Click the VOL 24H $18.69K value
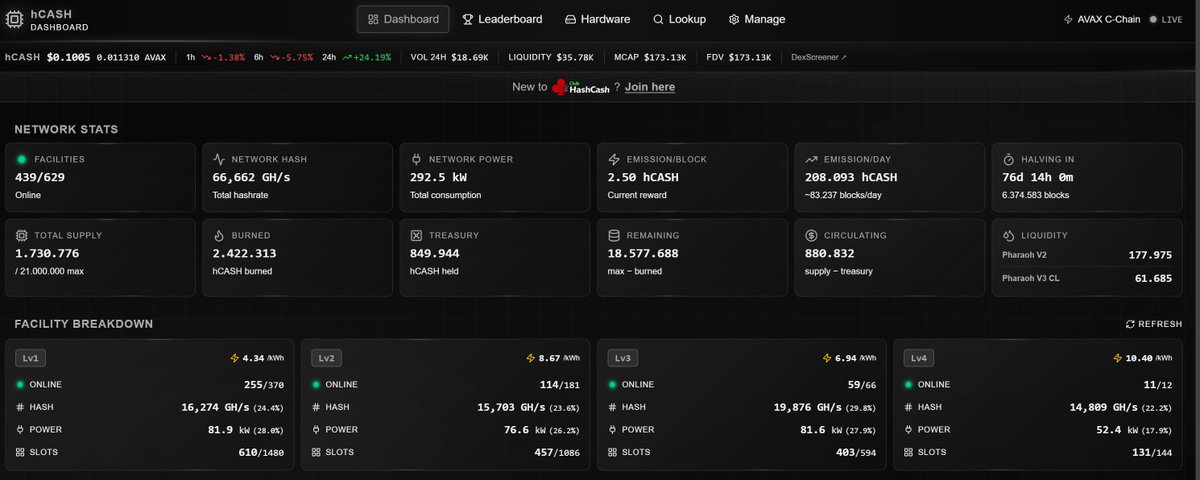The height and width of the screenshot is (480, 1200). pos(468,57)
